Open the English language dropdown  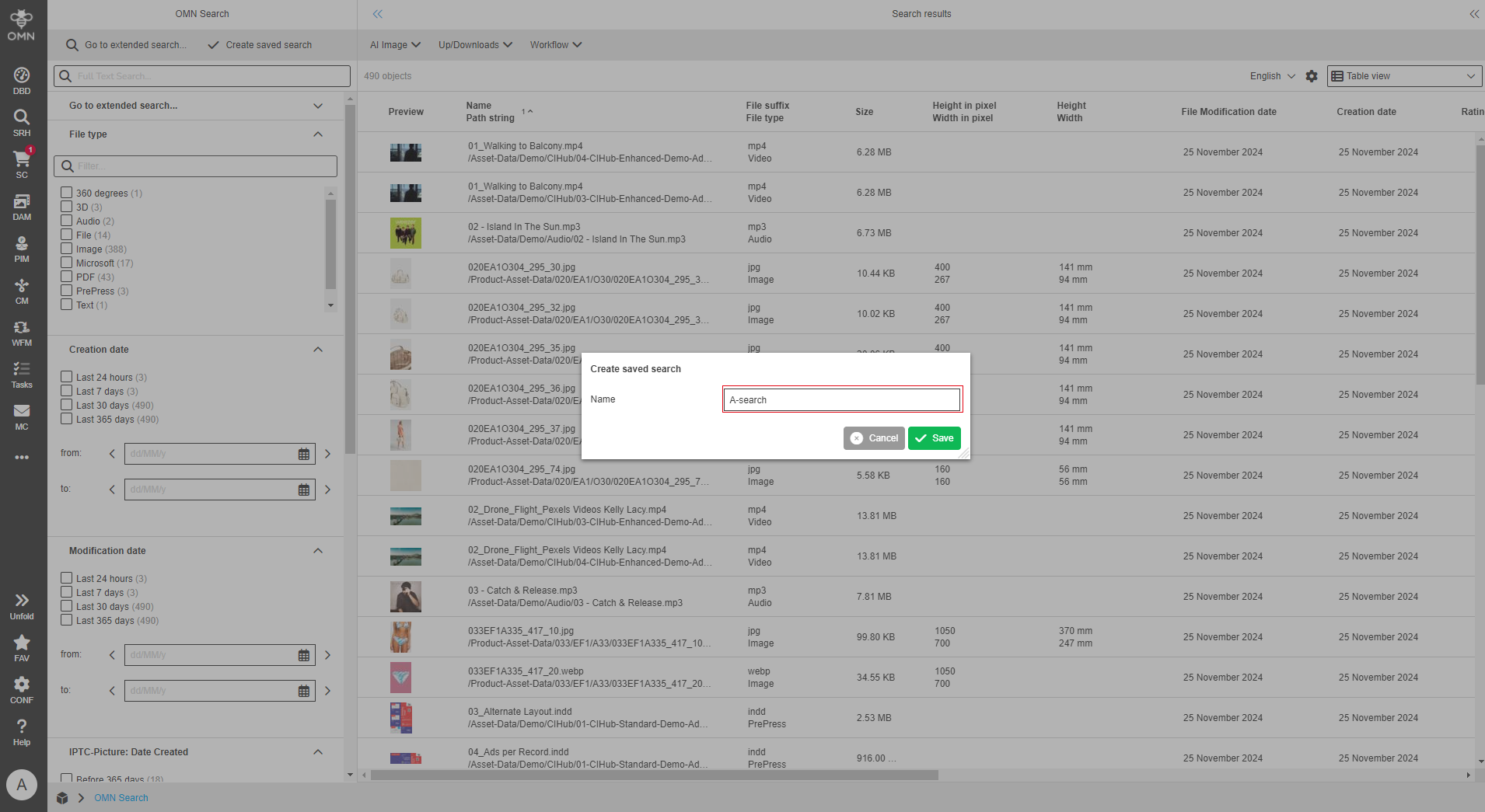click(x=1270, y=76)
